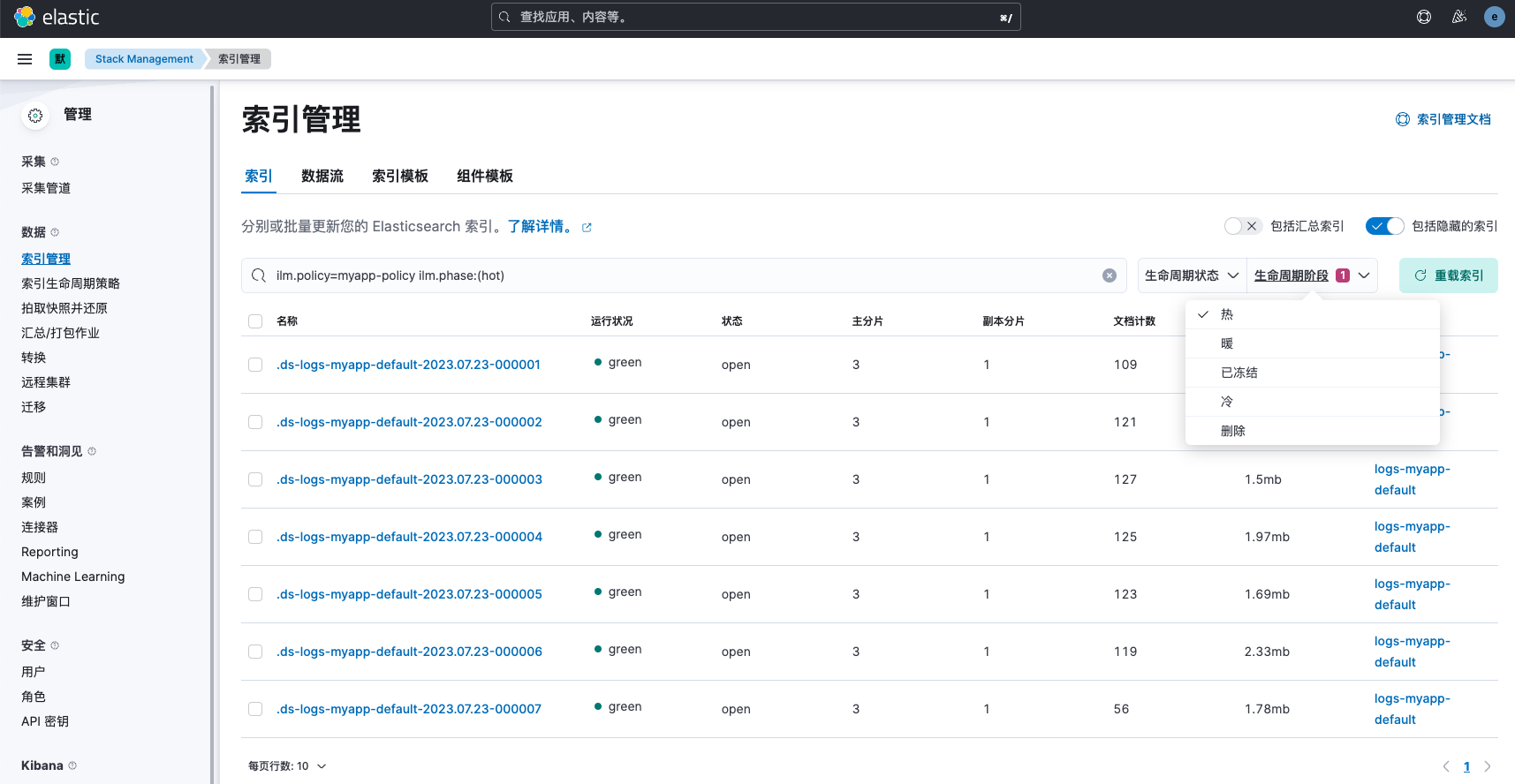Go to page 1 in pagination
1515x784 pixels.
click(1466, 766)
